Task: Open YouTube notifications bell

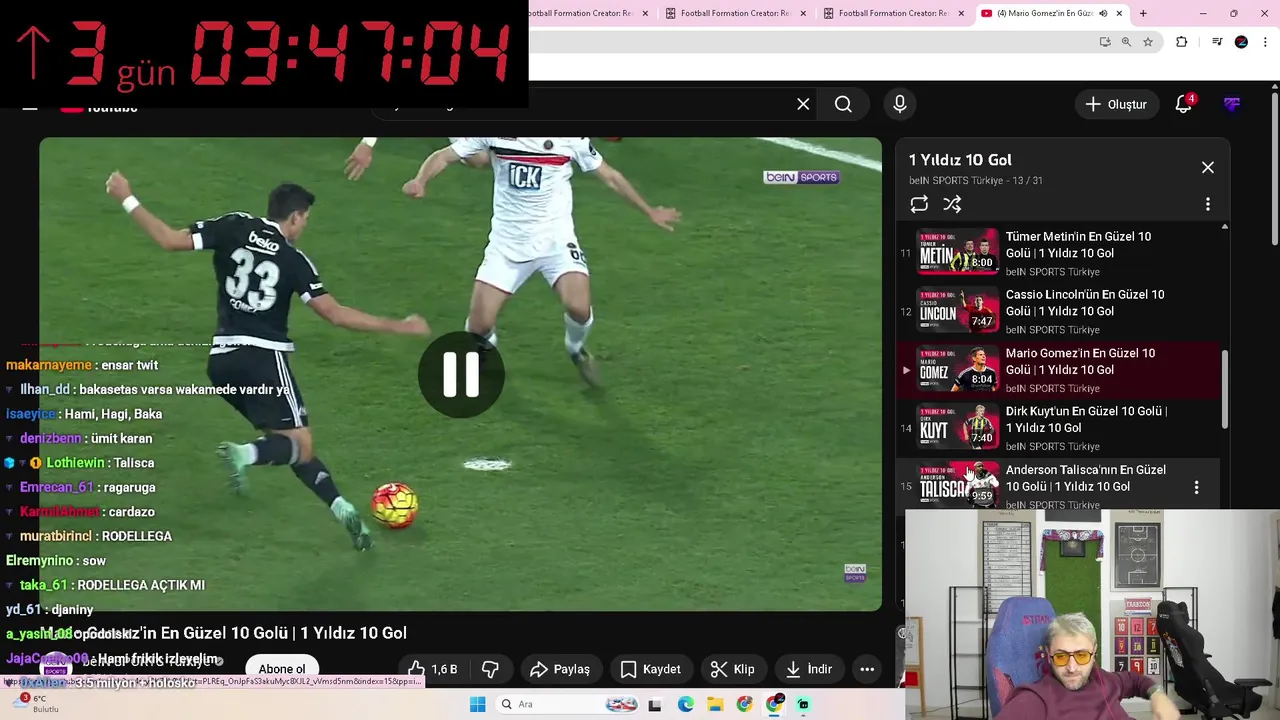Action: (x=1184, y=104)
